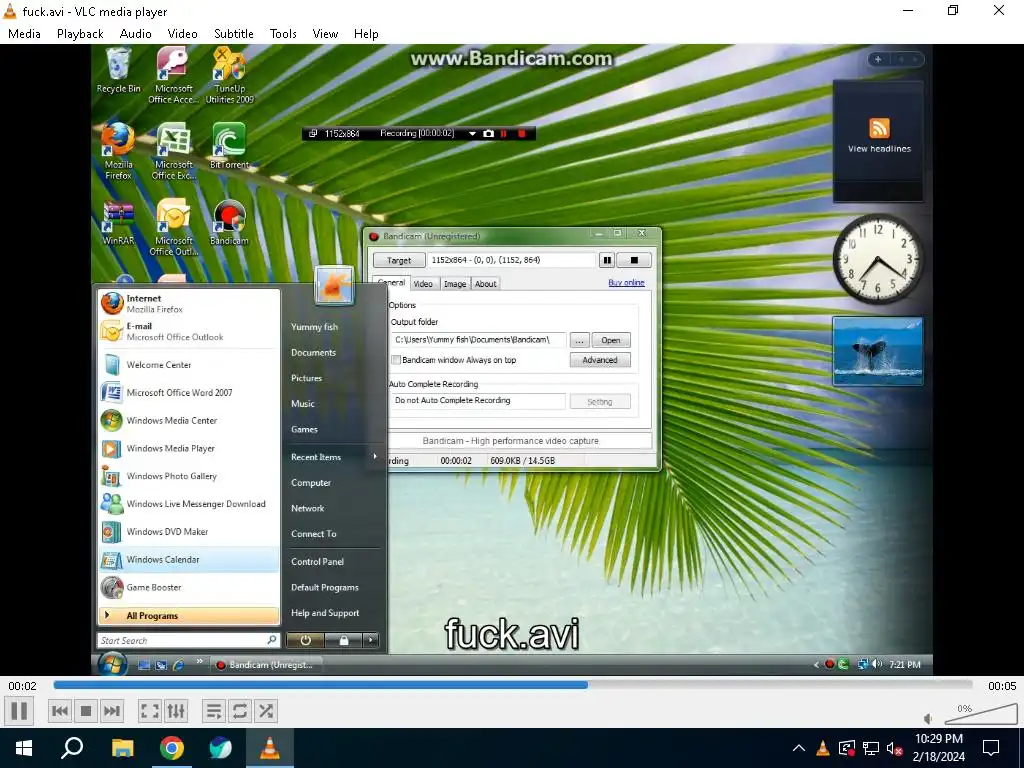Image resolution: width=1024 pixels, height=768 pixels.
Task: Open File Explorer from the taskbar
Action: [122, 748]
